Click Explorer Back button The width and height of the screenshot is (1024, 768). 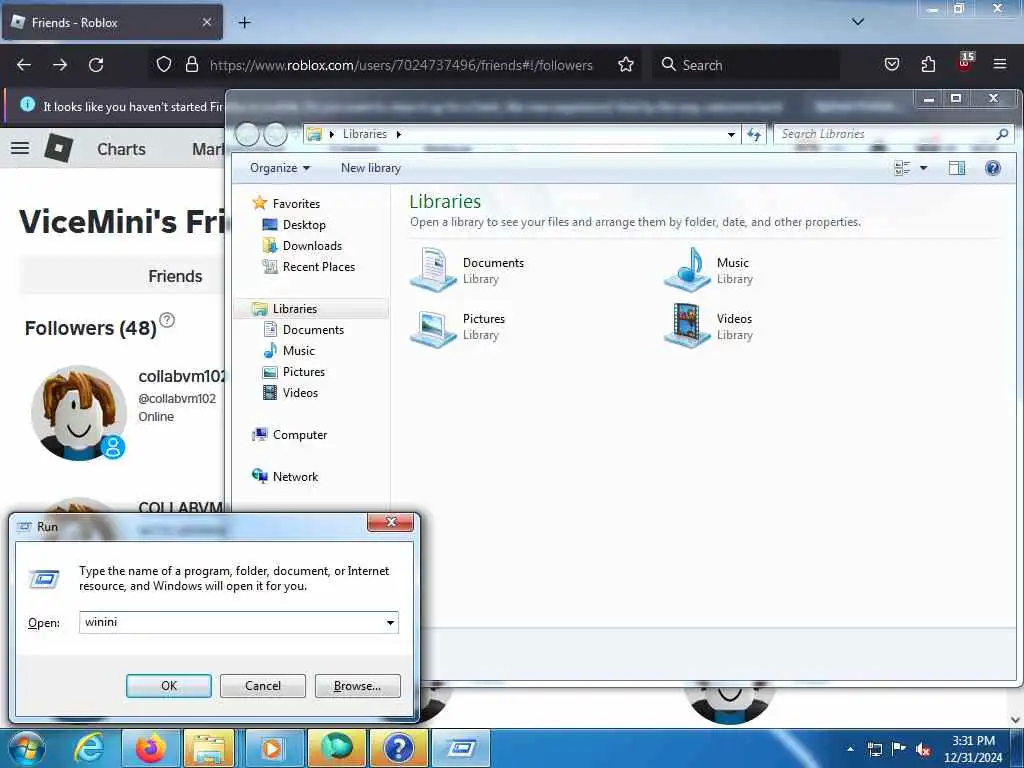[248, 135]
